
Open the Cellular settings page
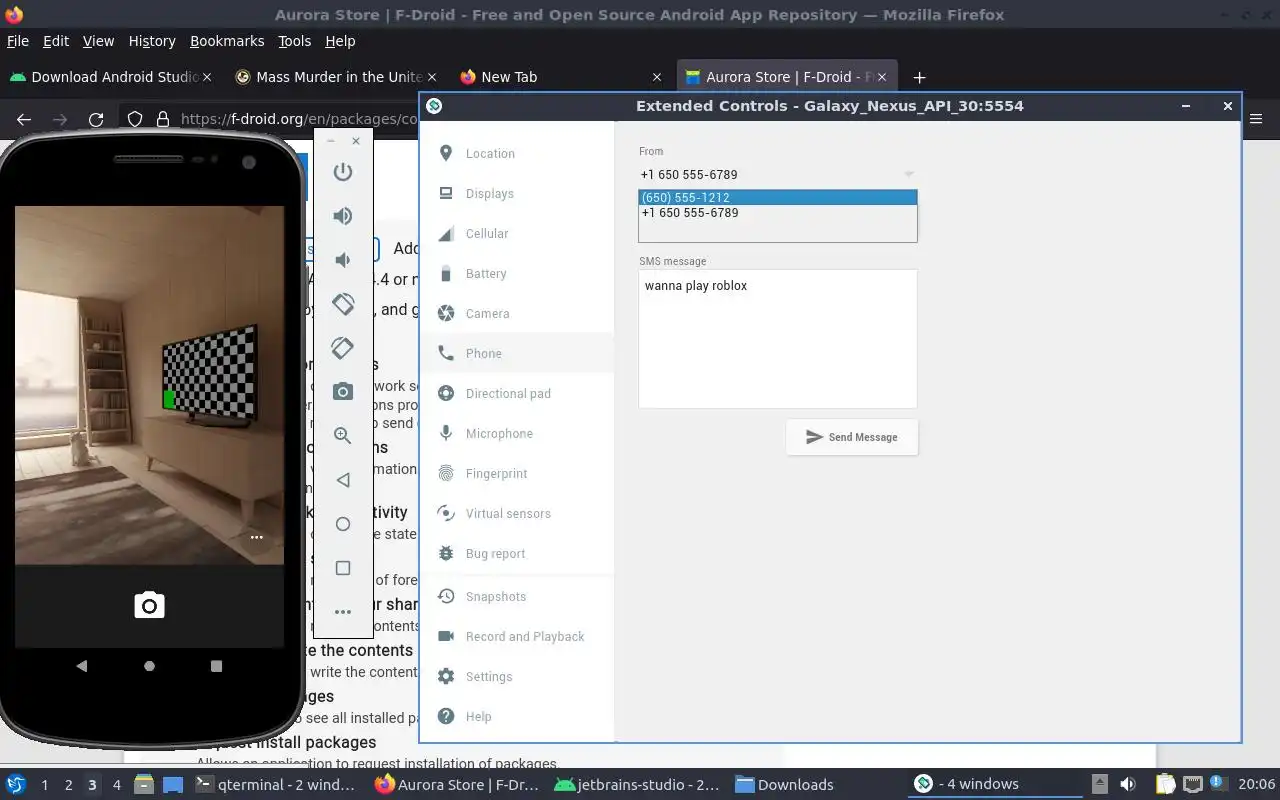[x=516, y=233]
